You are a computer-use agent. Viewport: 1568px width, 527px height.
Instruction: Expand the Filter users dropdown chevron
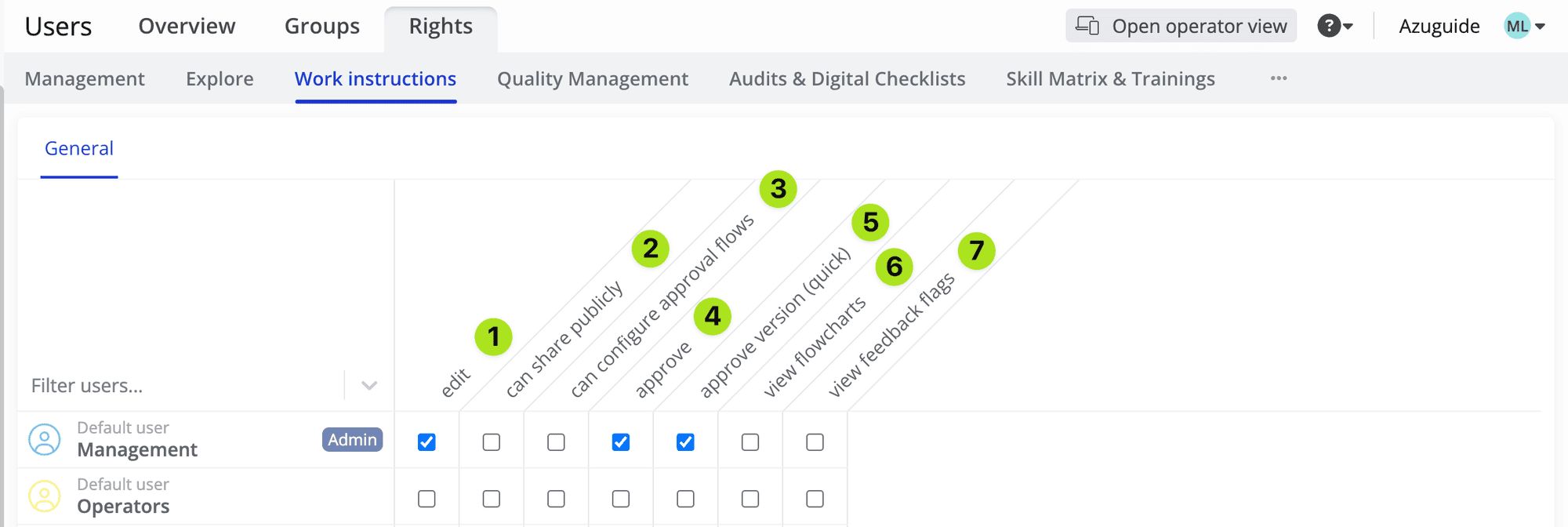point(369,385)
